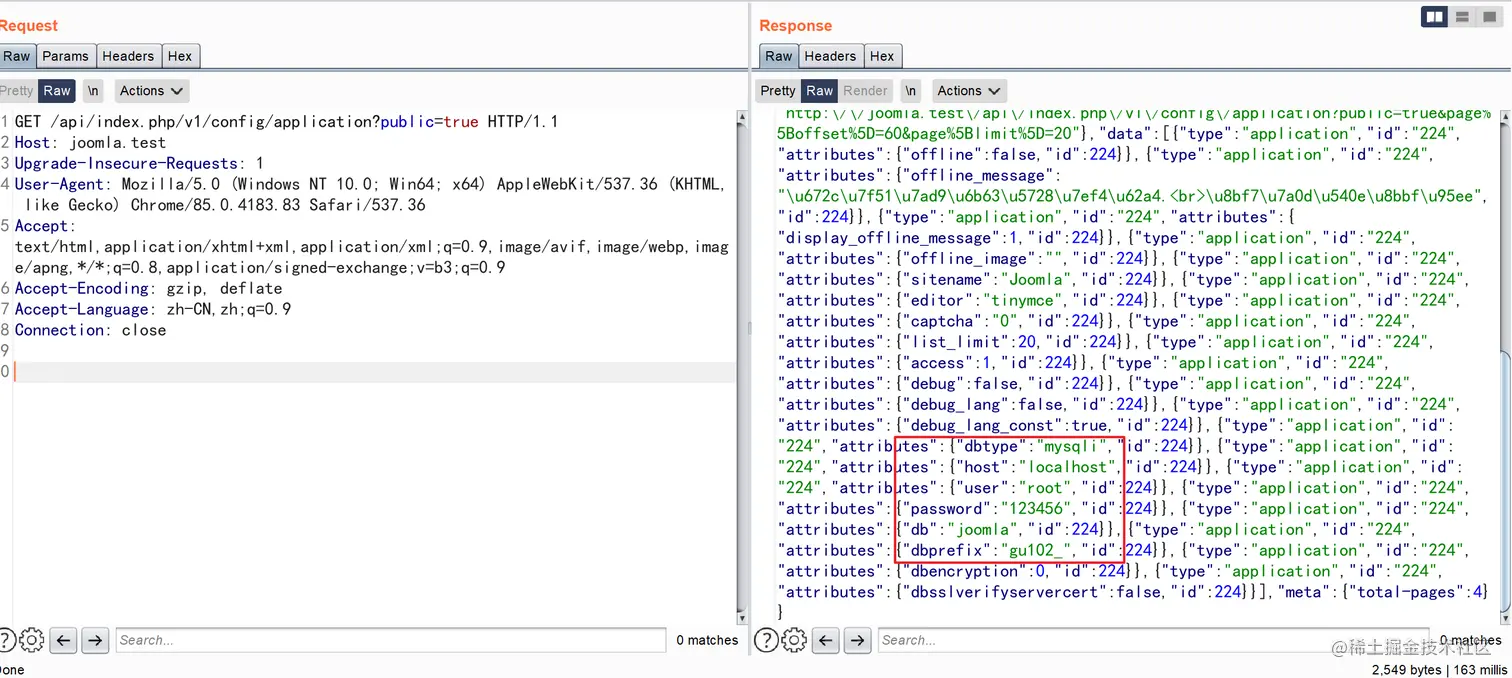Open Request Actions dropdown
1512x678 pixels.
[151, 90]
